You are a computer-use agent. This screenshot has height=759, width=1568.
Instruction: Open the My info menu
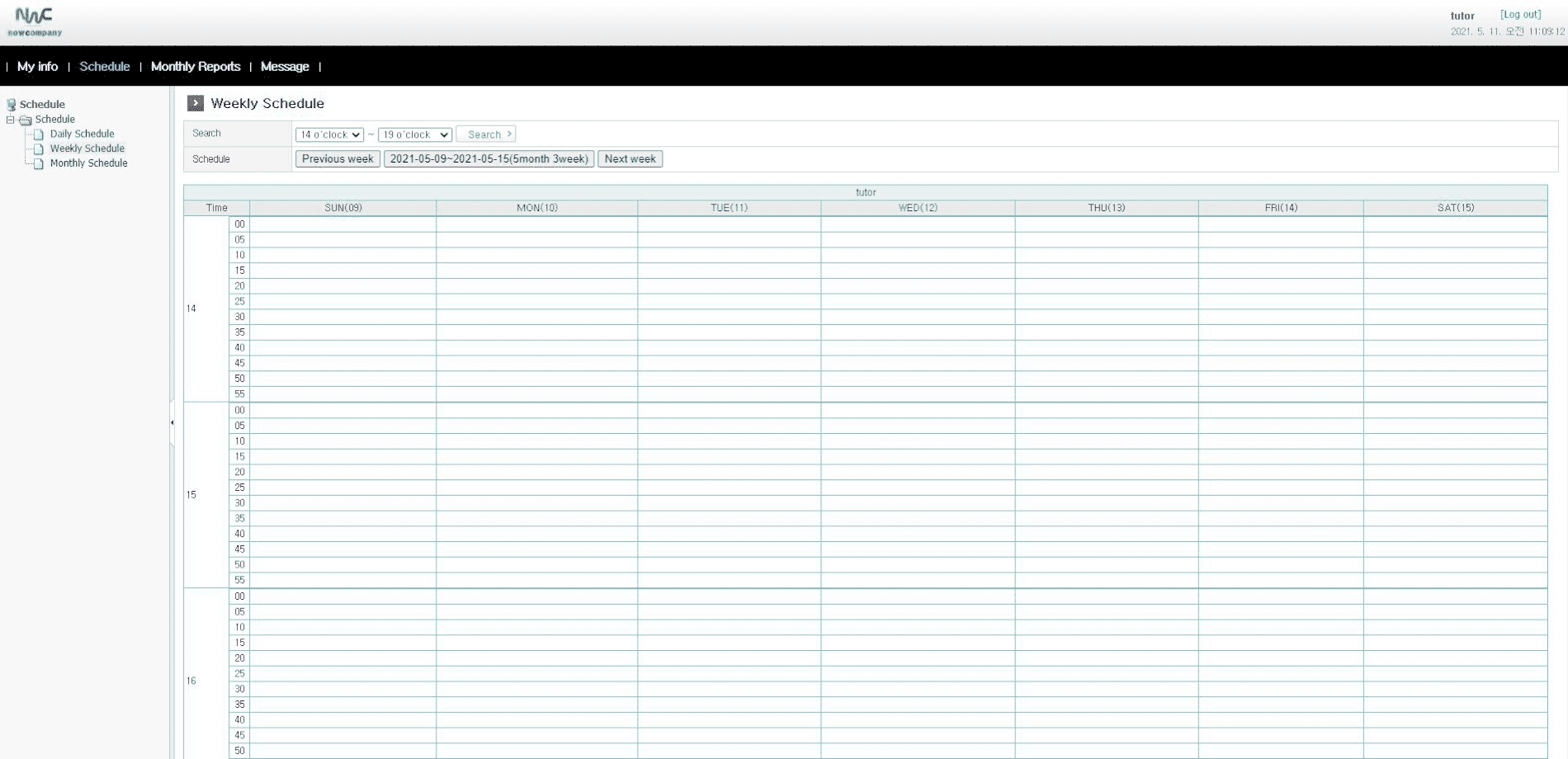tap(37, 67)
